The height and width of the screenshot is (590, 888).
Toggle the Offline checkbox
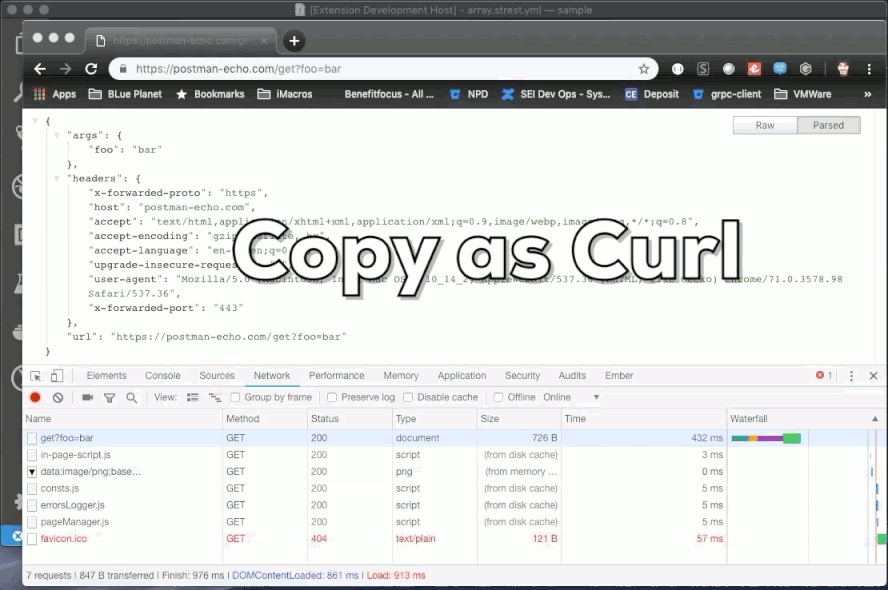click(498, 397)
